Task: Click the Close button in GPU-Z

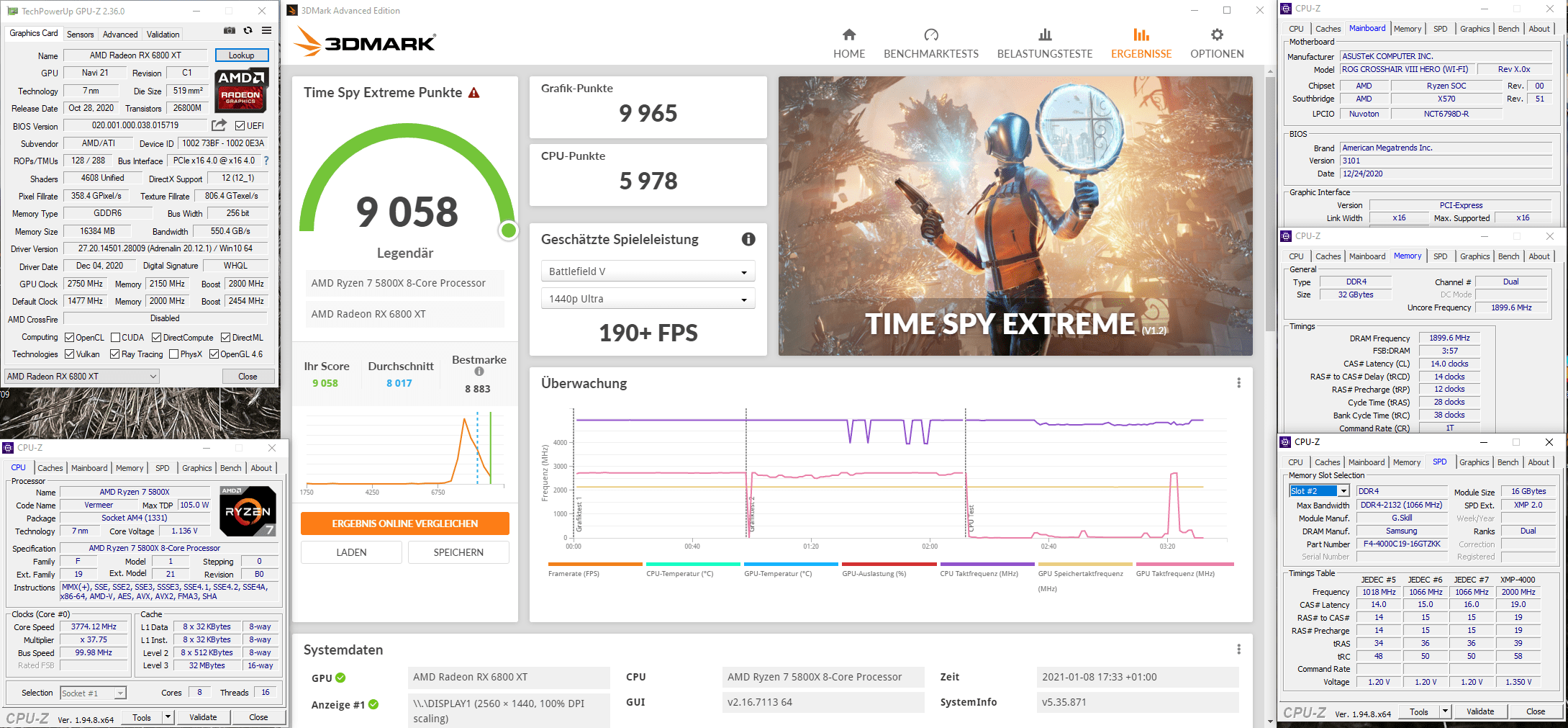Action: click(248, 376)
